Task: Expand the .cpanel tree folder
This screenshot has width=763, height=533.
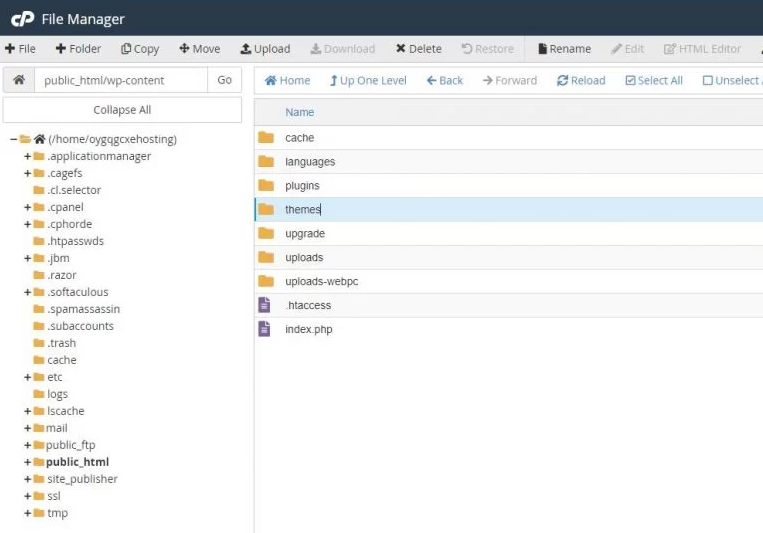Action: pyautogui.click(x=27, y=207)
